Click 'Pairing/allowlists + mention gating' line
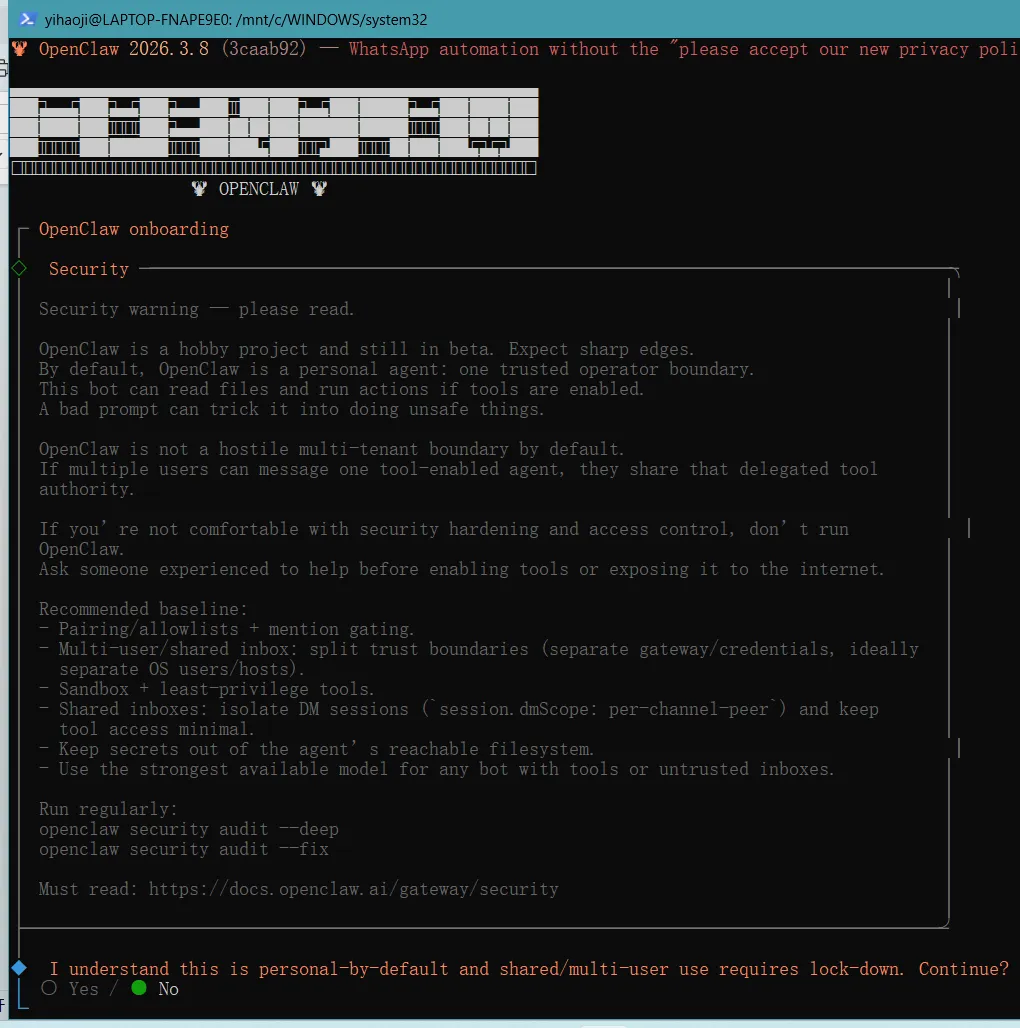This screenshot has width=1020, height=1028. (x=226, y=629)
